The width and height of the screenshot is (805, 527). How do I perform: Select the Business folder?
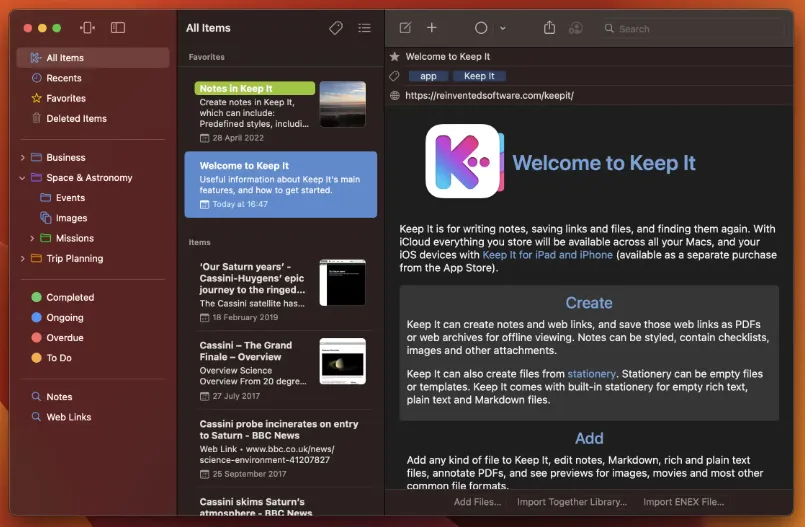[66, 158]
